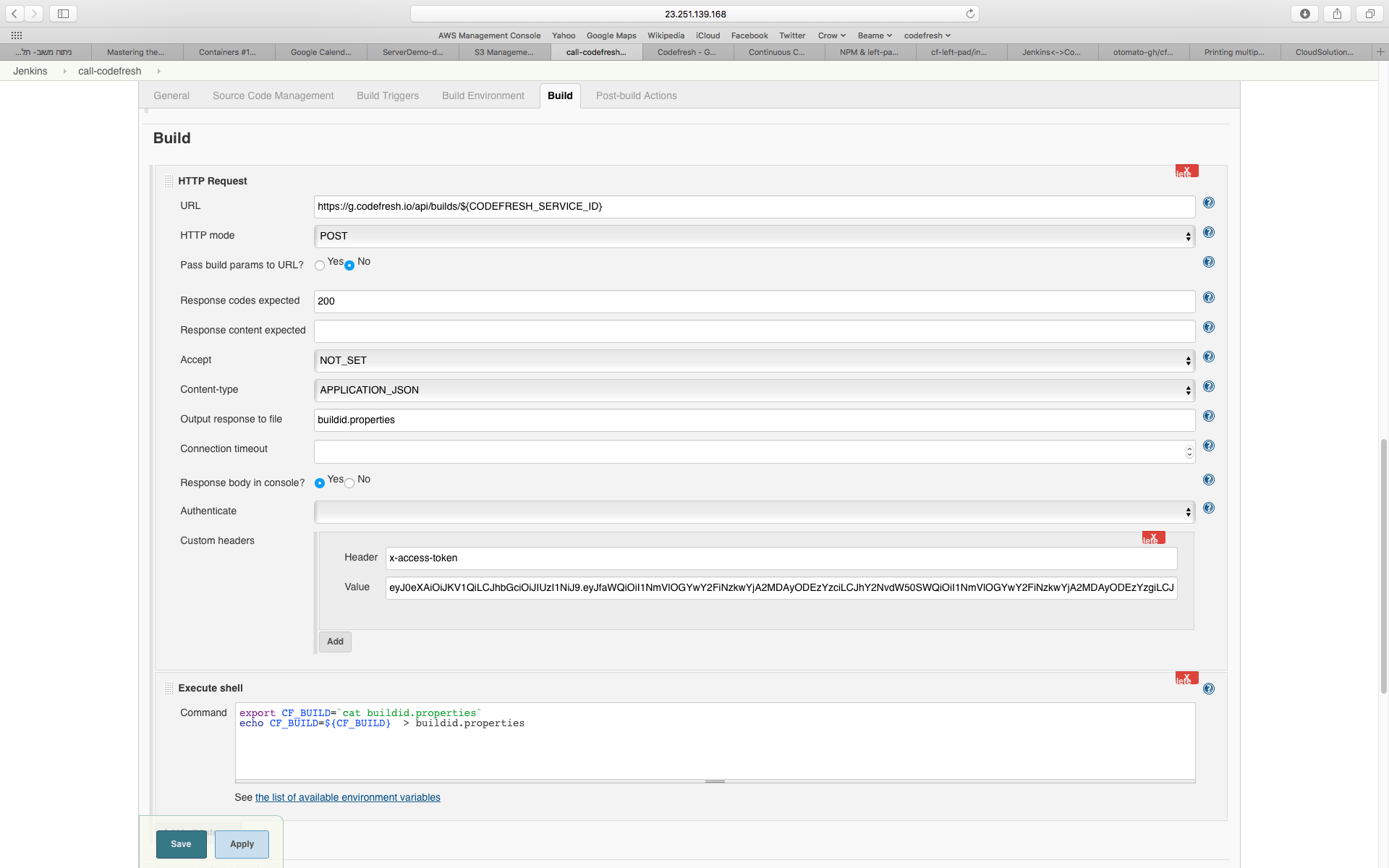Viewport: 1389px width, 868px height.
Task: Grab the Execute shell drag handle
Action: coord(169,689)
